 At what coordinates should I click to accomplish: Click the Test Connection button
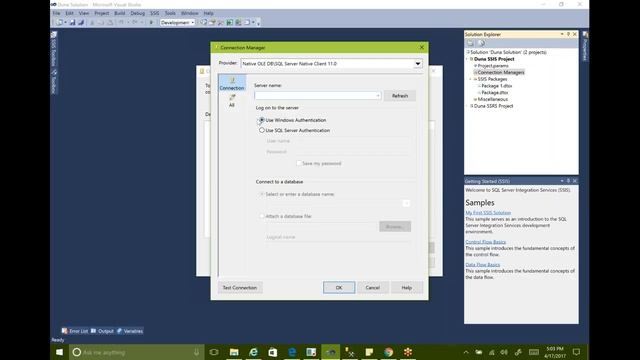click(x=240, y=287)
